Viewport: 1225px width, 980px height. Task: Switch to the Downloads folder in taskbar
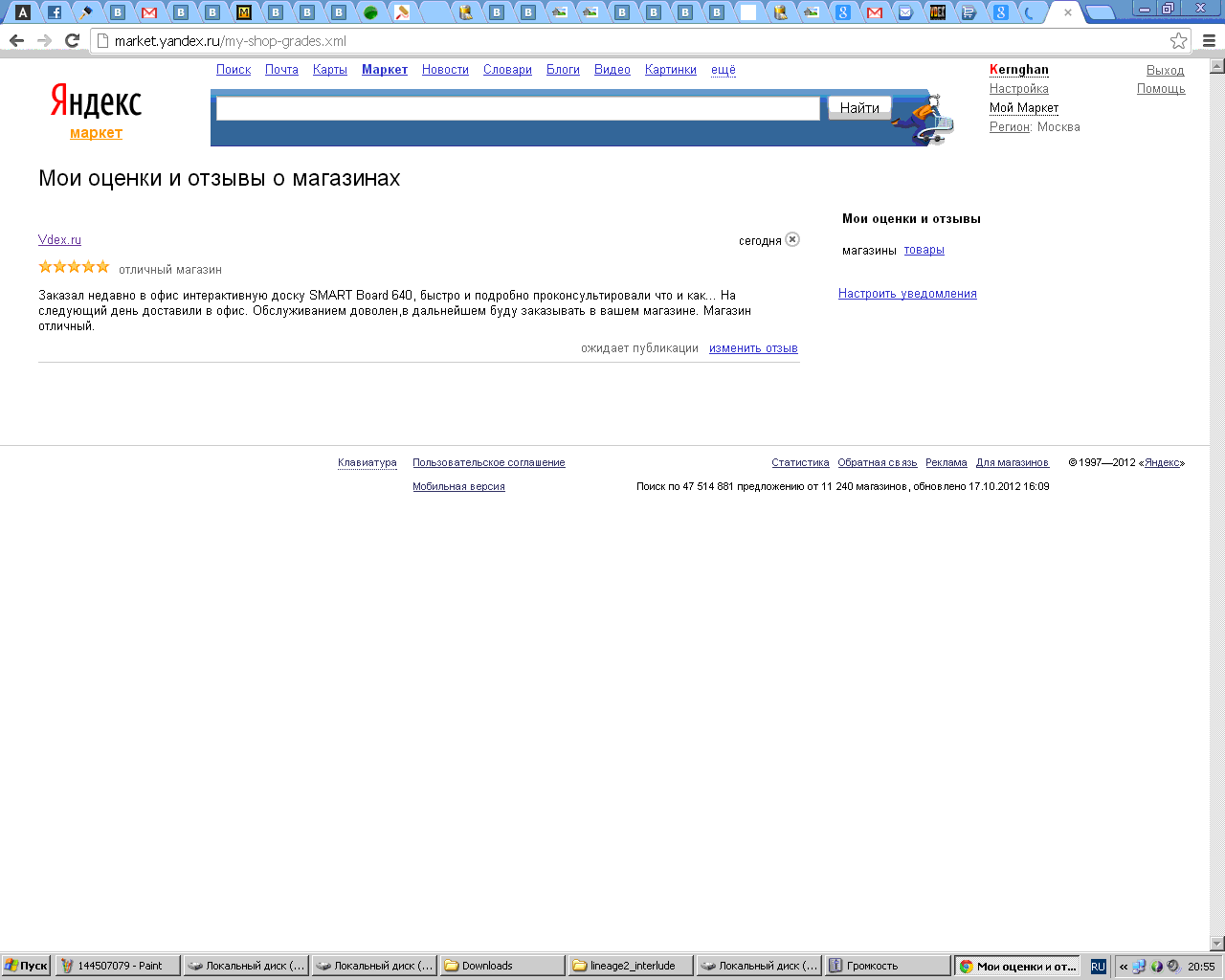point(502,966)
